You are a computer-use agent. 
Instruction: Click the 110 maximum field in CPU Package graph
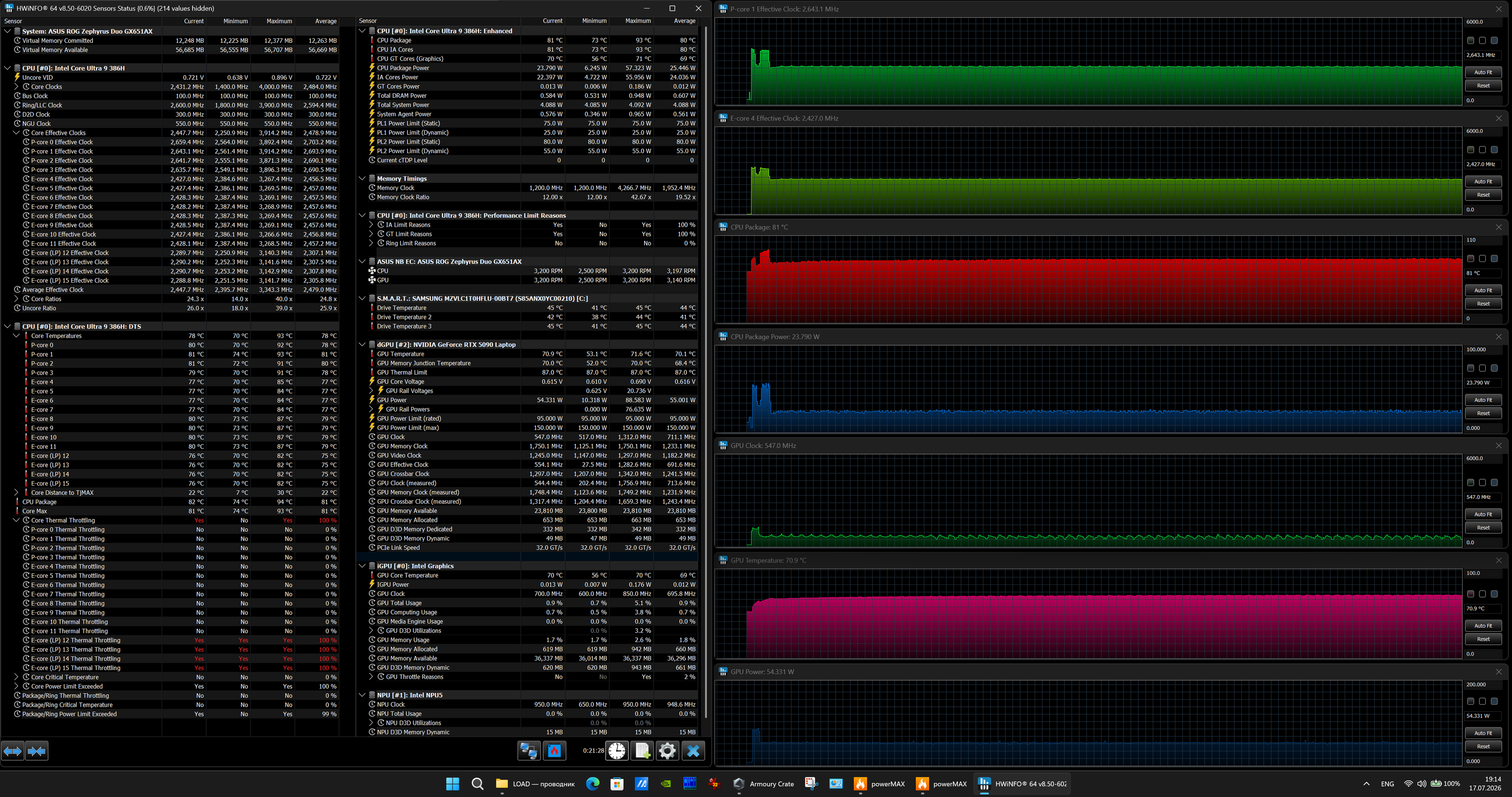click(1483, 240)
